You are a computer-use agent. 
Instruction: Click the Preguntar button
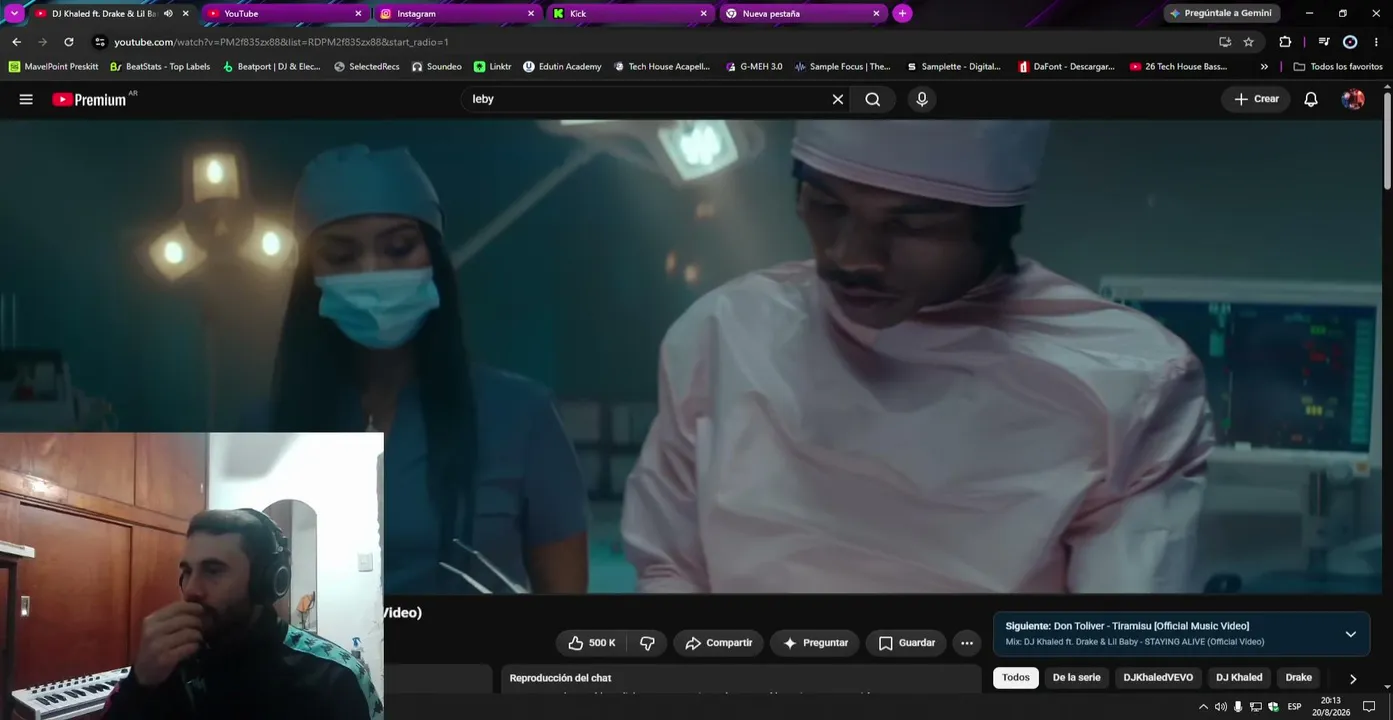coord(815,643)
